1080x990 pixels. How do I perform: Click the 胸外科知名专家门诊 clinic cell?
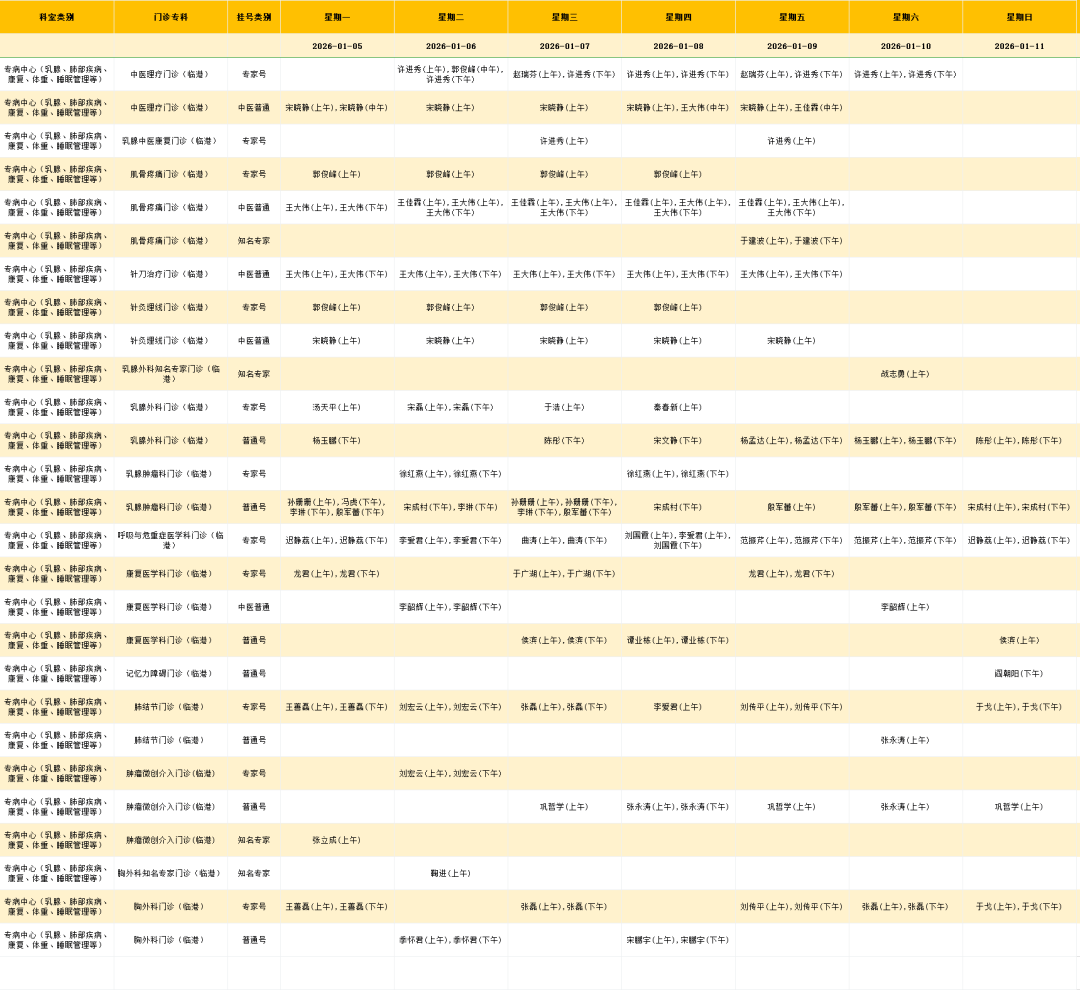click(x=170, y=873)
